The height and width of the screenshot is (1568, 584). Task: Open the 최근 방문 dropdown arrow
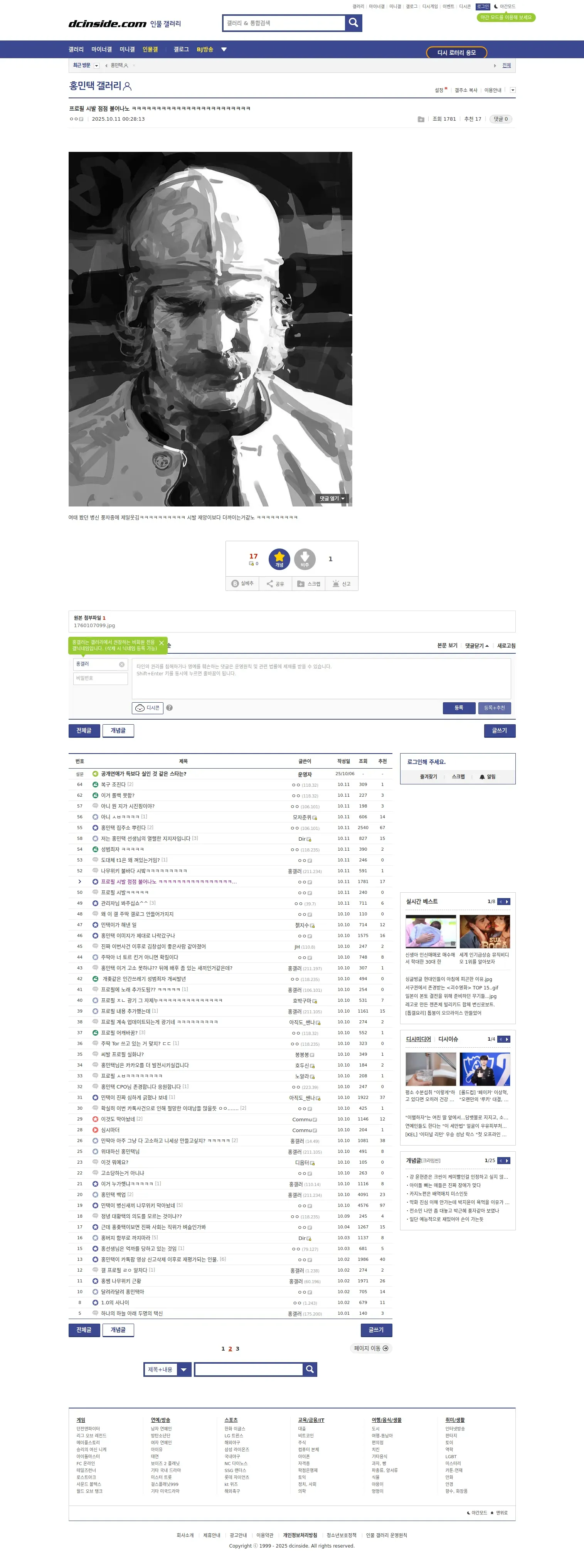coord(96,66)
